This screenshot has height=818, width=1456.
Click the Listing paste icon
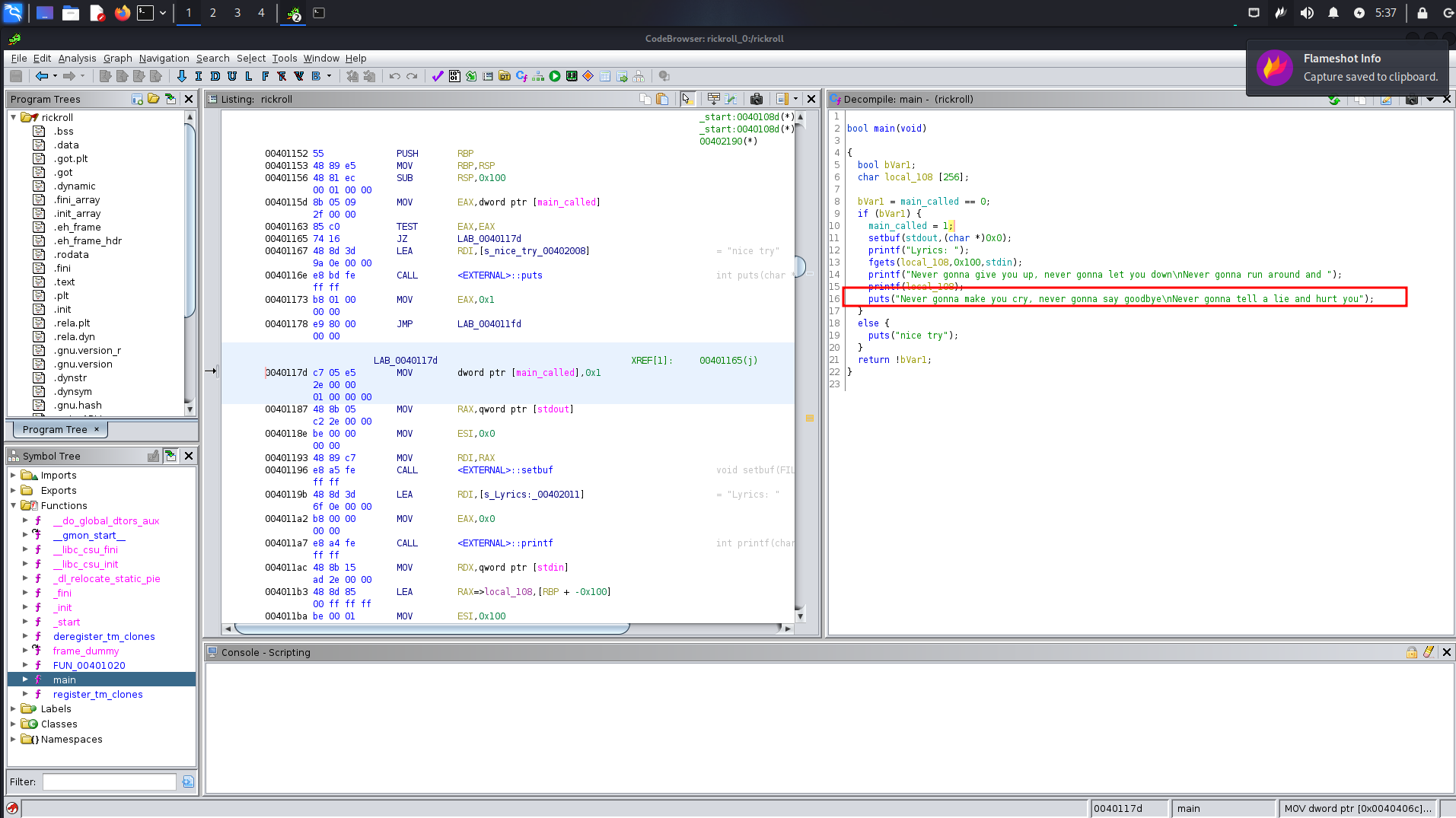click(662, 99)
